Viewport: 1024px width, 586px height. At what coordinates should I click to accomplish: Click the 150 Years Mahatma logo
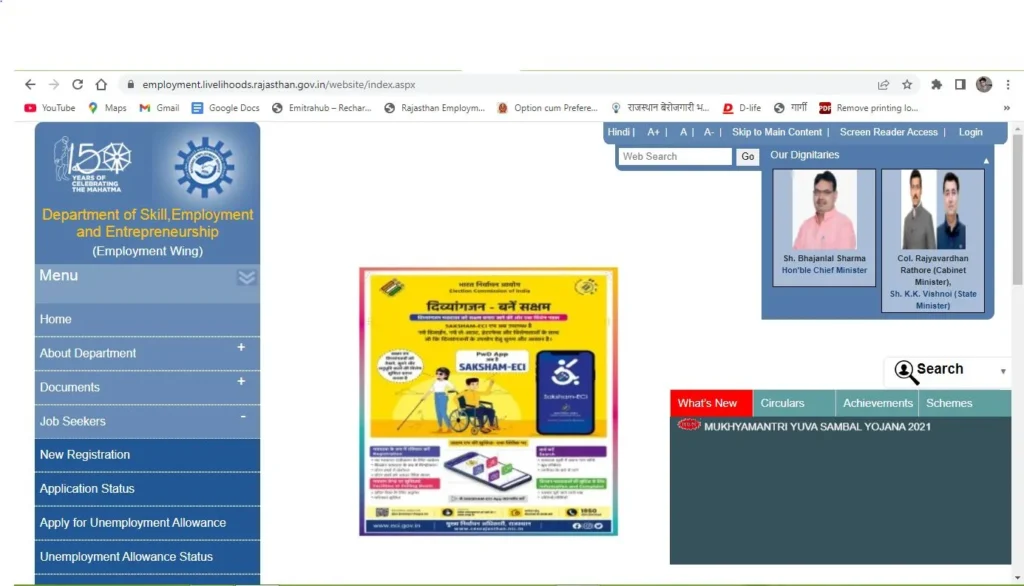click(x=93, y=164)
